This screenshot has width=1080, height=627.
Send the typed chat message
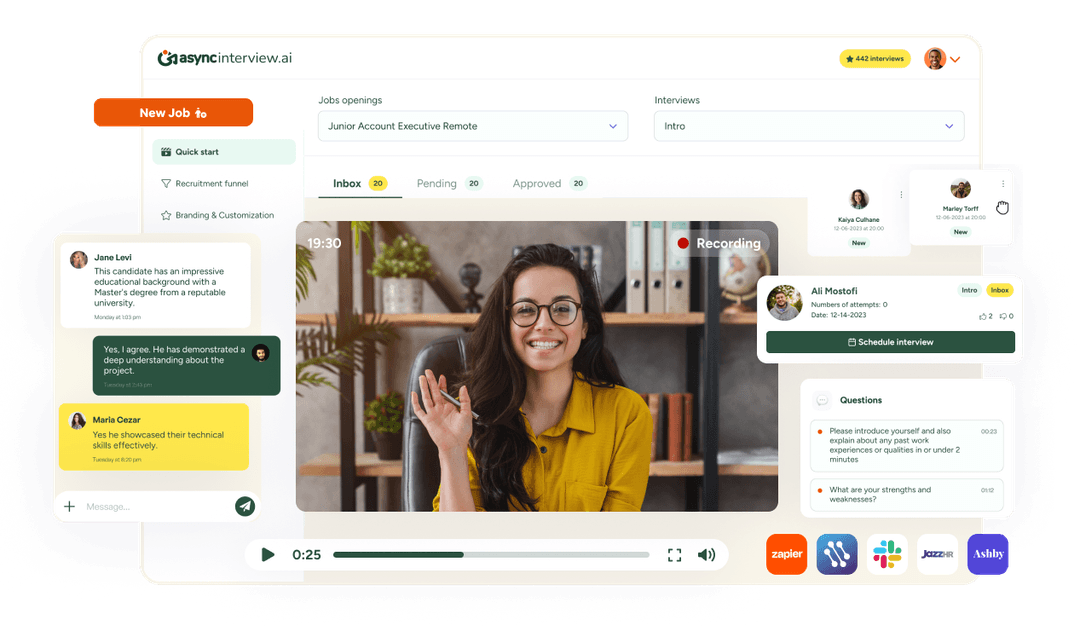(x=244, y=507)
